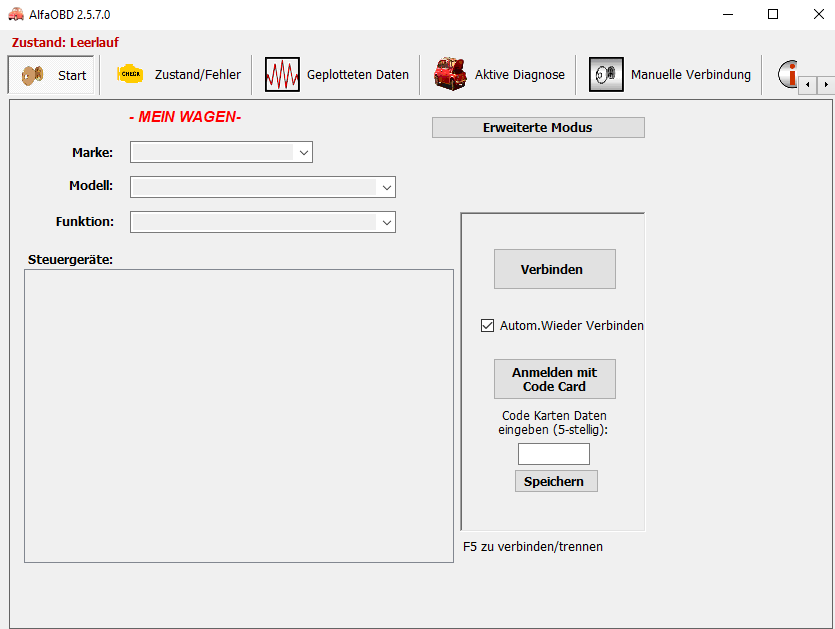Open the Marke dropdown
Viewport: 835px width, 629px height.
(222, 152)
